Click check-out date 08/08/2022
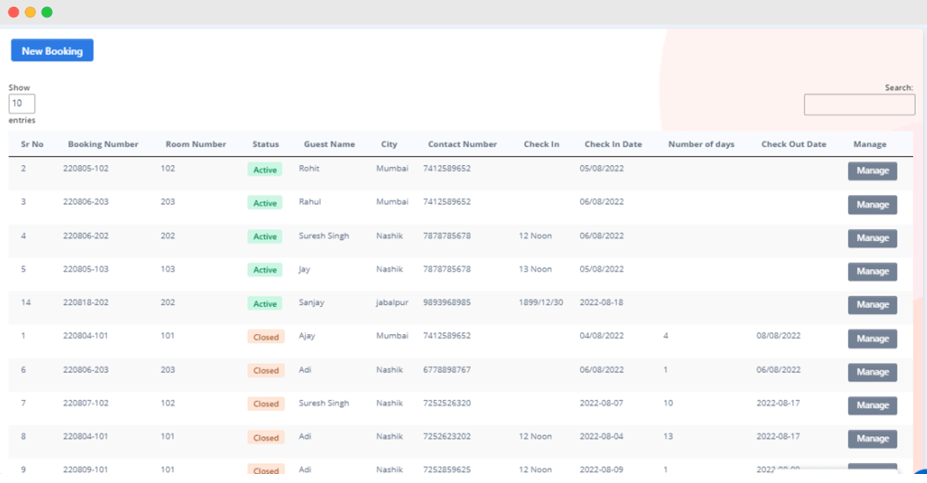927x483 pixels. click(x=779, y=336)
